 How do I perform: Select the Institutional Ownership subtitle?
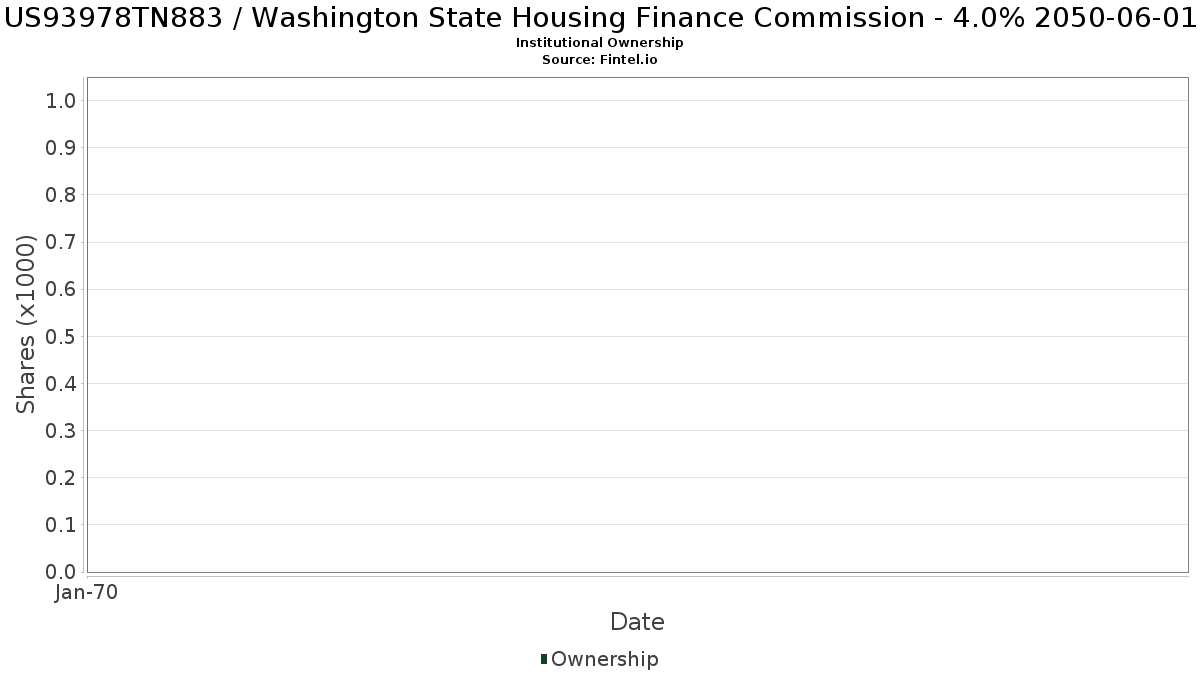tap(600, 43)
